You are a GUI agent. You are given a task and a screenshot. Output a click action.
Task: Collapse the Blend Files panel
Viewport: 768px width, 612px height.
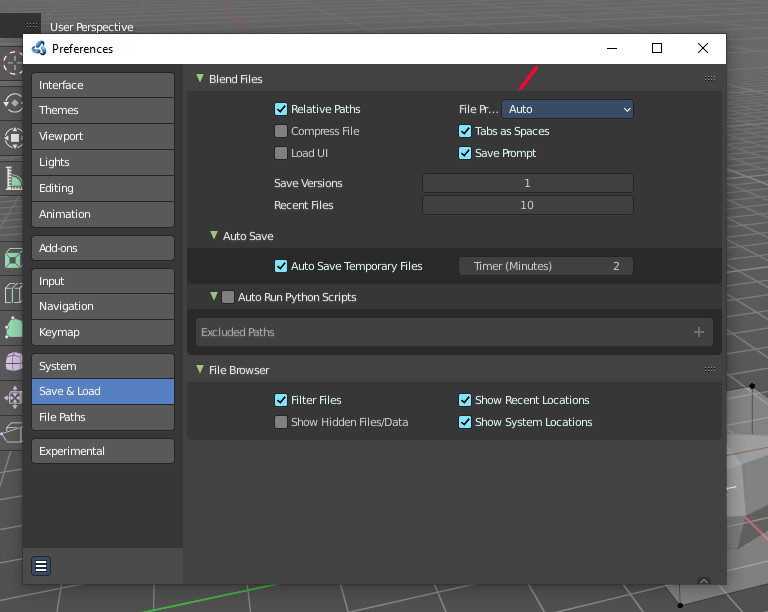(x=200, y=78)
